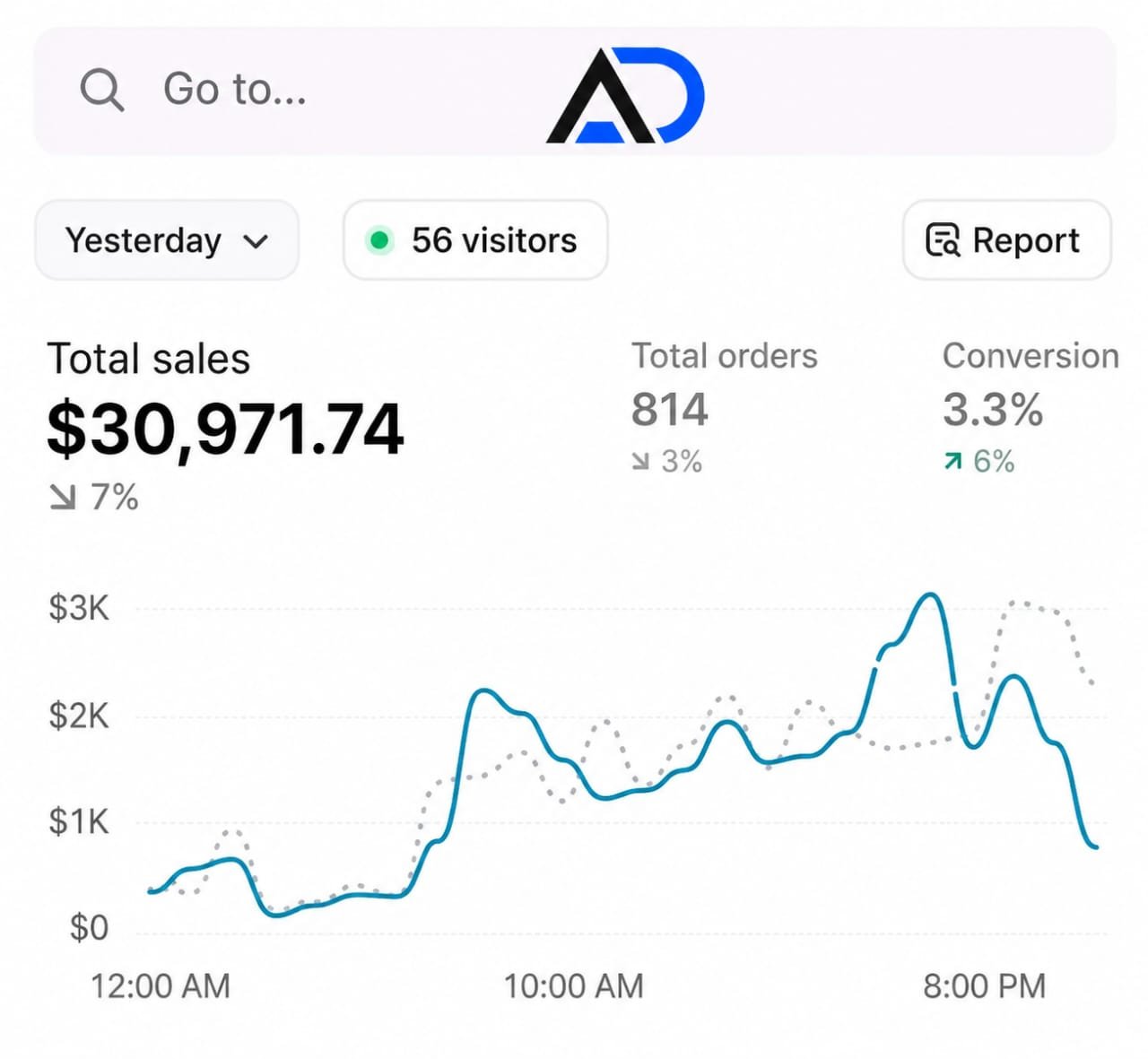This screenshot has height=1059, width=1148.
Task: Click the 10:00 AM axis label
Action: click(x=574, y=986)
